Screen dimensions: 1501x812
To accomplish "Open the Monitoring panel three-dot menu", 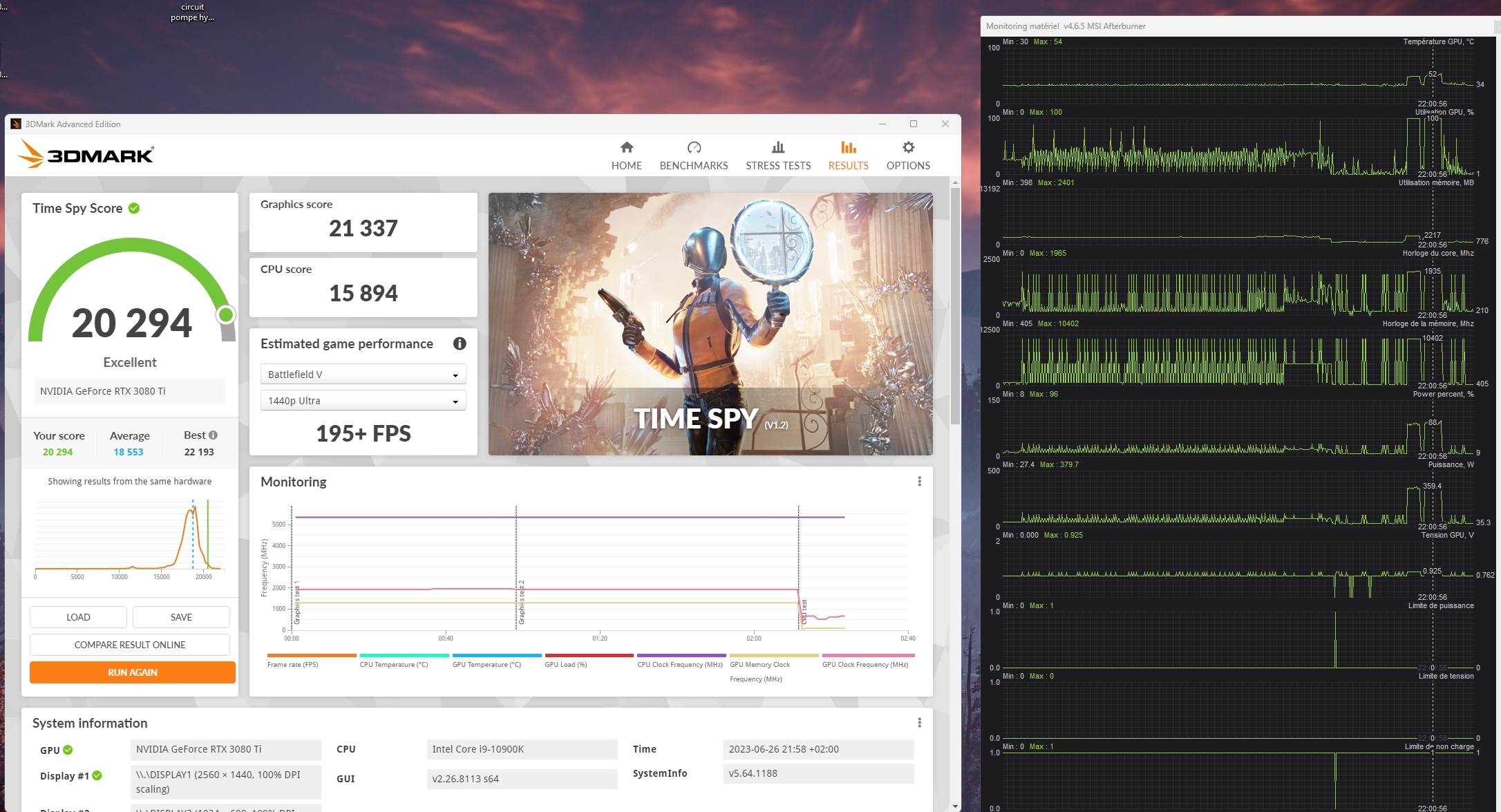I will [x=919, y=482].
